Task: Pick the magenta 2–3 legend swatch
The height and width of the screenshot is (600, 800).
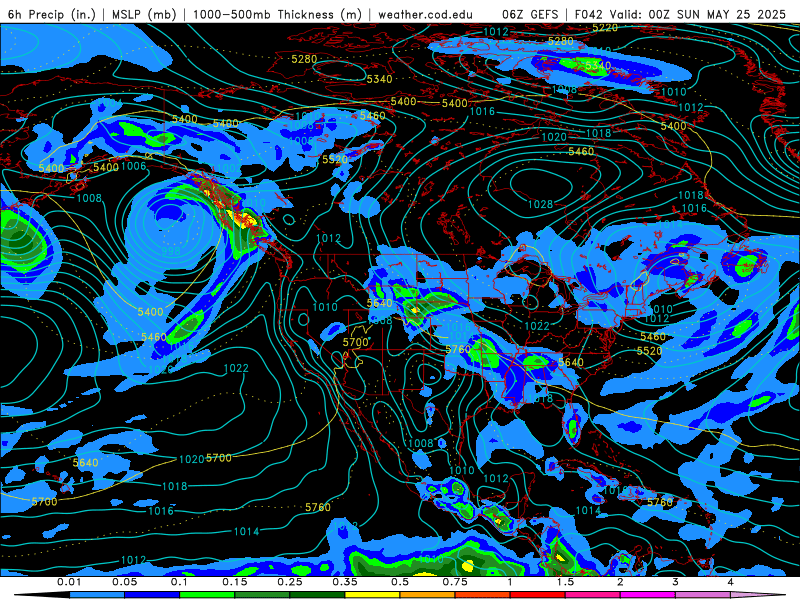Action: (648, 595)
